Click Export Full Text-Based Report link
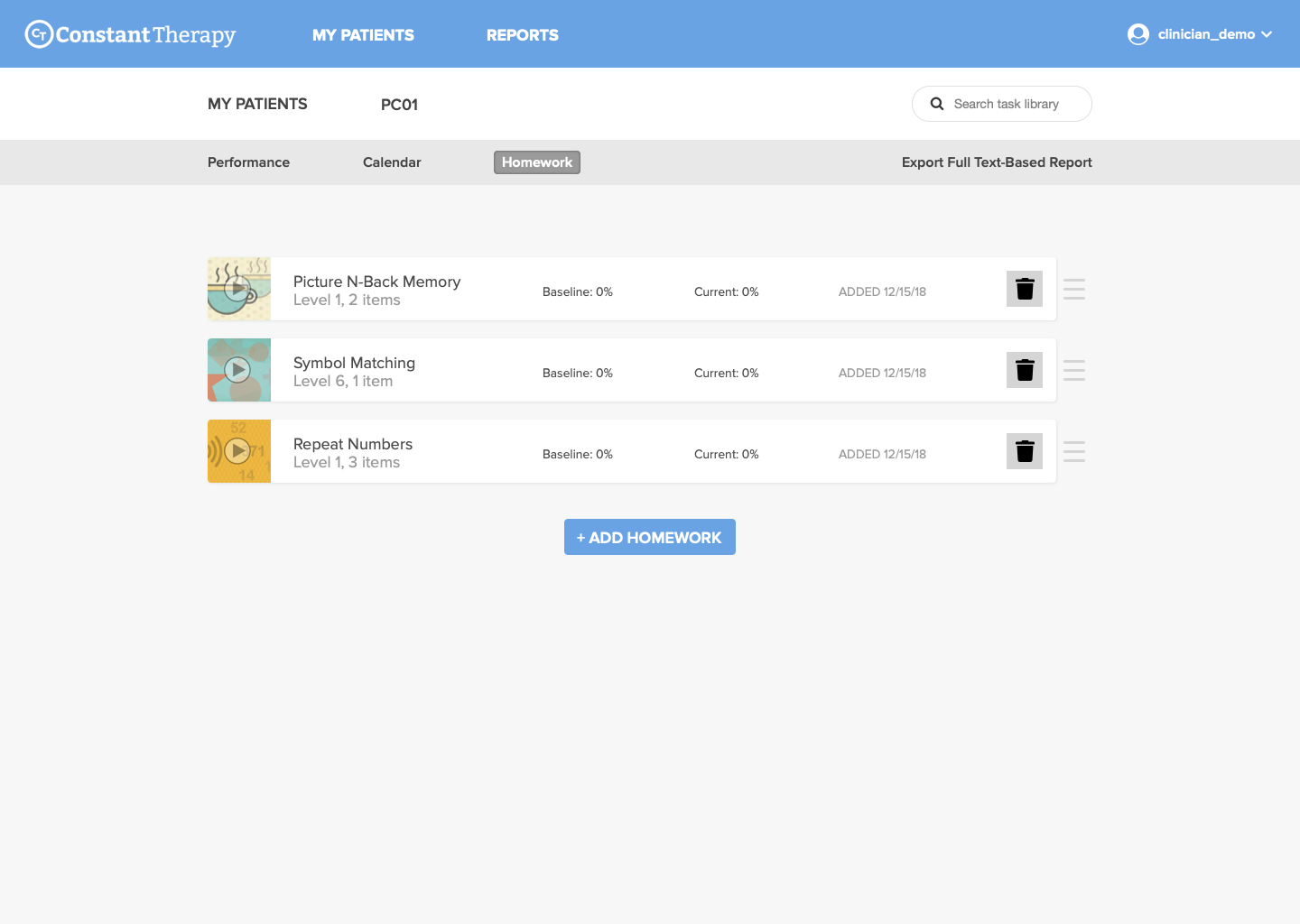 997,162
